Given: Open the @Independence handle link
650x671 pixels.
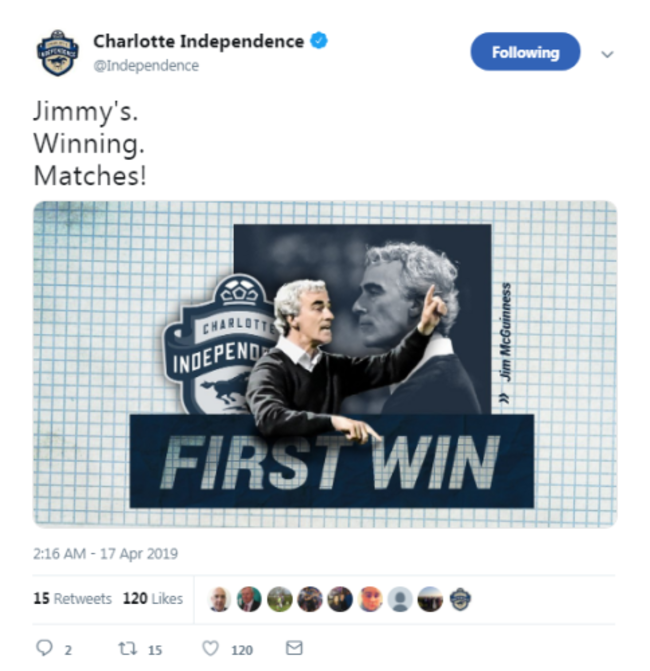Looking at the screenshot, I should click(x=146, y=66).
